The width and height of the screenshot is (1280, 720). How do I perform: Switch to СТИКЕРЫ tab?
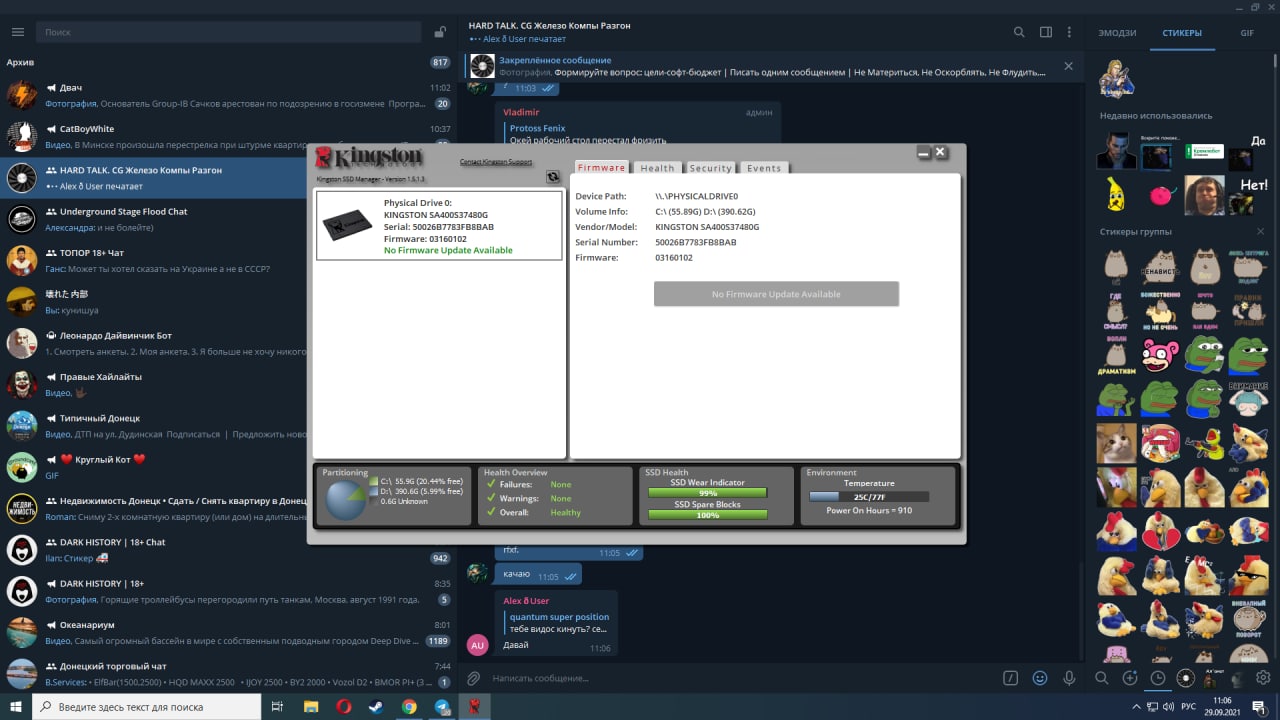[x=1182, y=33]
